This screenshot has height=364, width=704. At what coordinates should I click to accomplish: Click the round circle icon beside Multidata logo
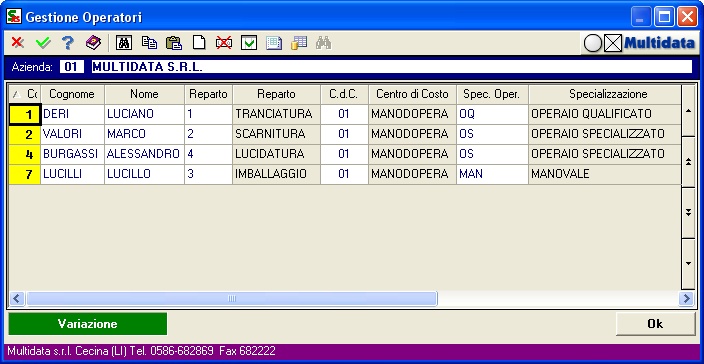(x=593, y=44)
